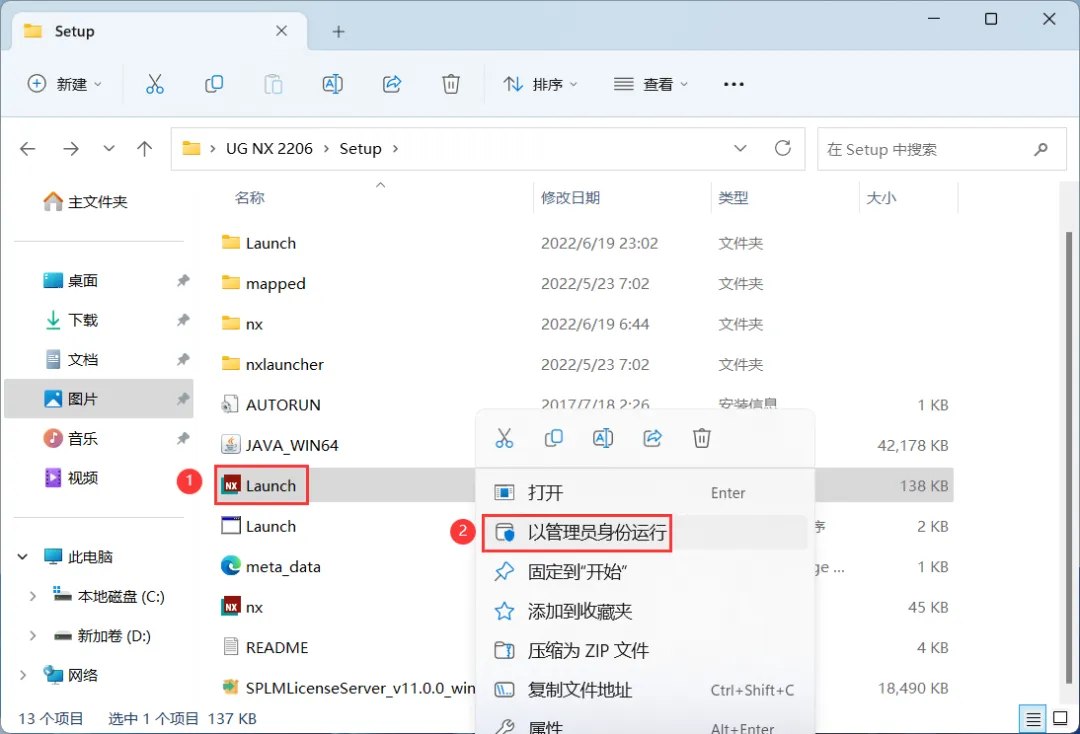1080x734 pixels.
Task: Switch to the large thumbnails view icon in the status bar
Action: point(1061,719)
